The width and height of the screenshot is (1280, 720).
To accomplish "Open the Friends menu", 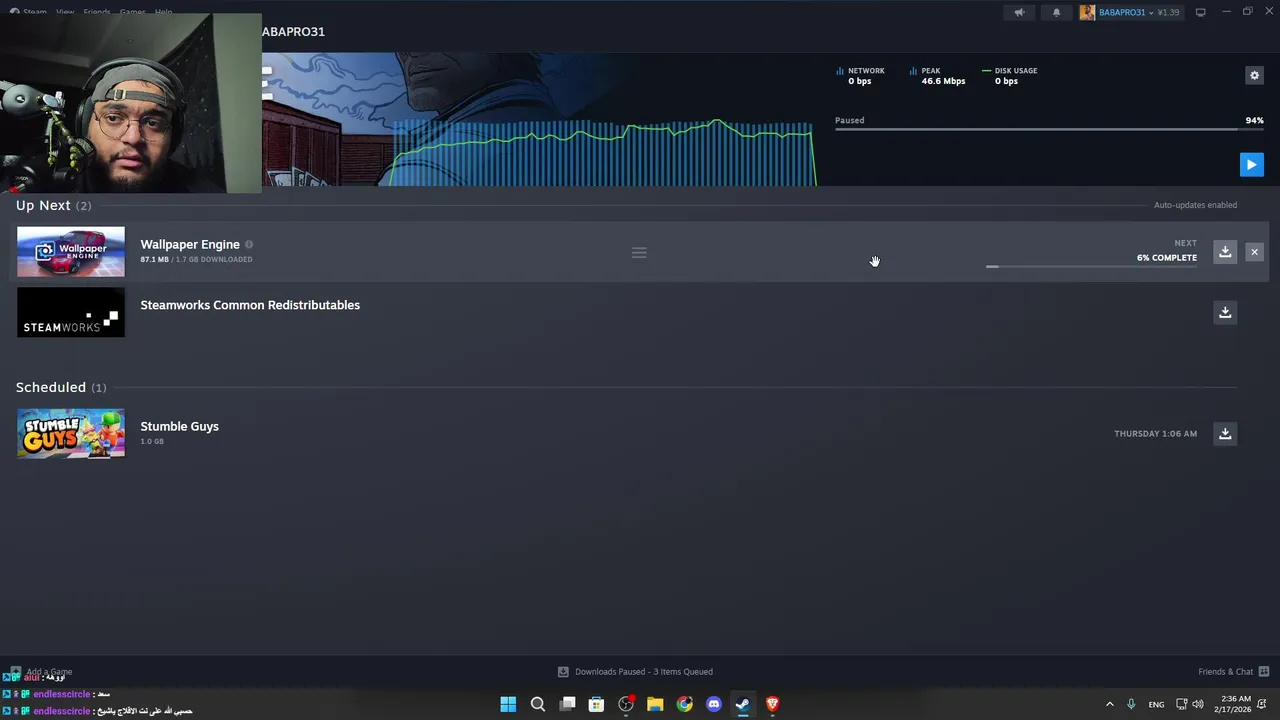I will point(97,12).
